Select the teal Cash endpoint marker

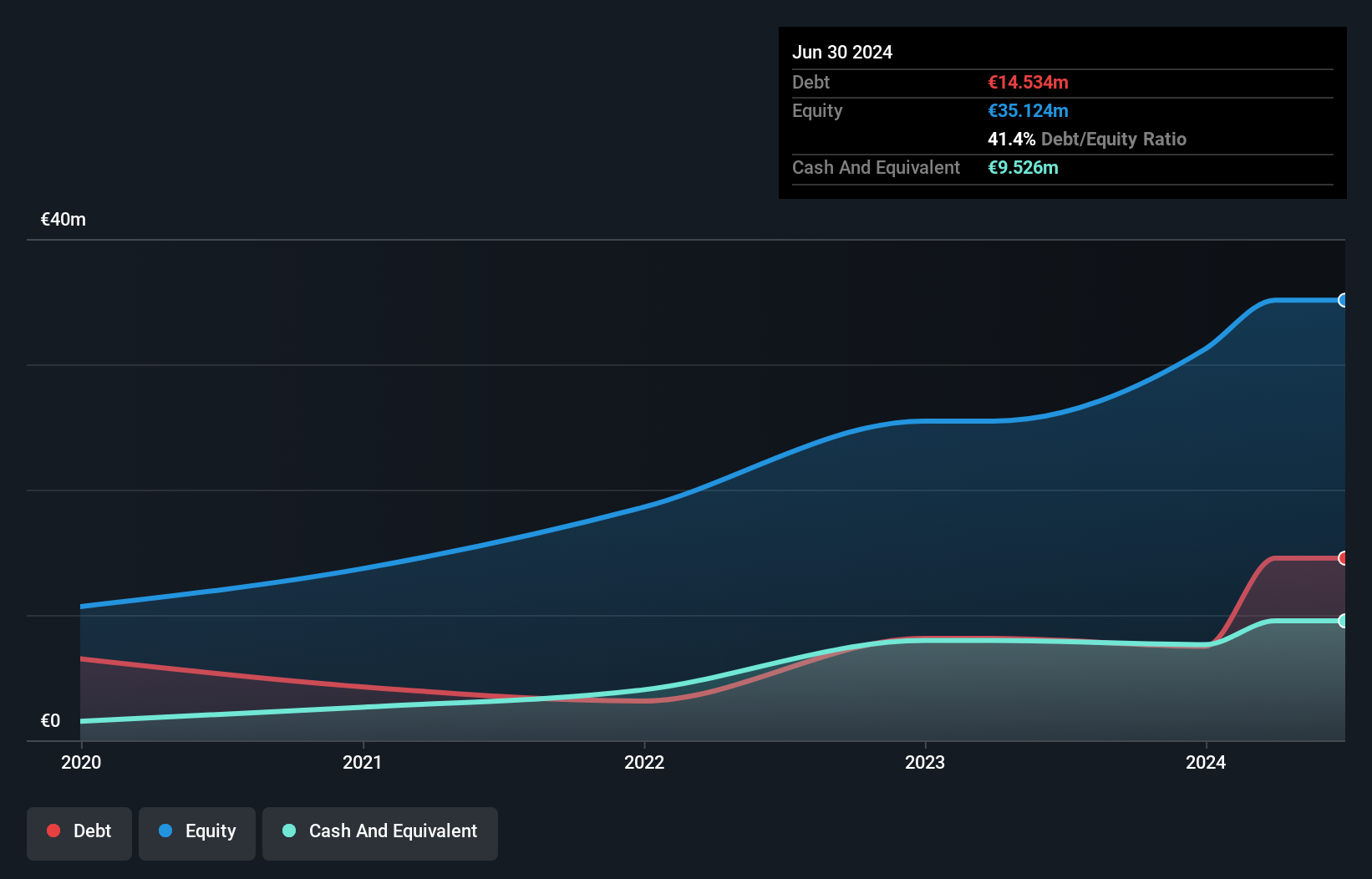pos(1343,621)
